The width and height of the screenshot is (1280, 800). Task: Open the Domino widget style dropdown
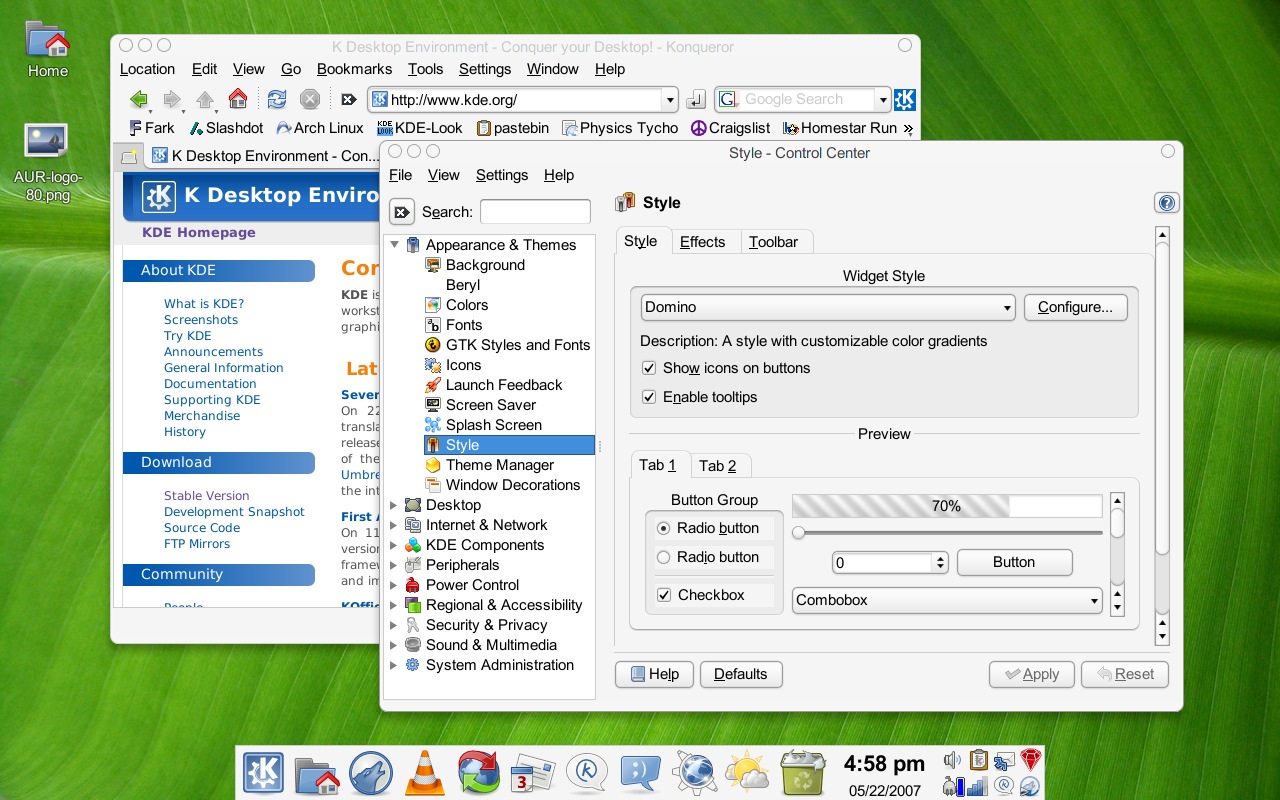(x=828, y=307)
